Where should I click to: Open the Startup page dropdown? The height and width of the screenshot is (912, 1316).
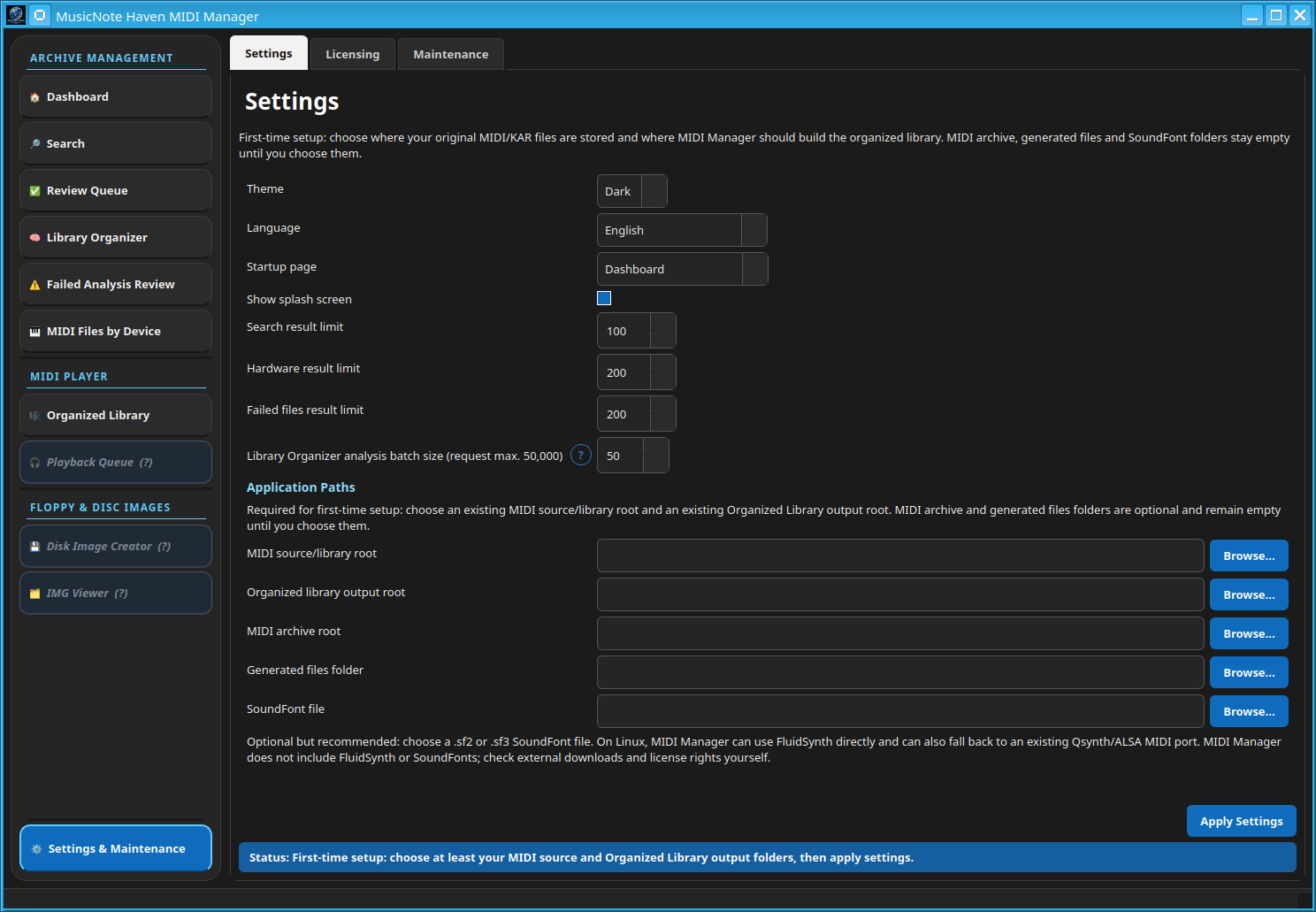[683, 269]
